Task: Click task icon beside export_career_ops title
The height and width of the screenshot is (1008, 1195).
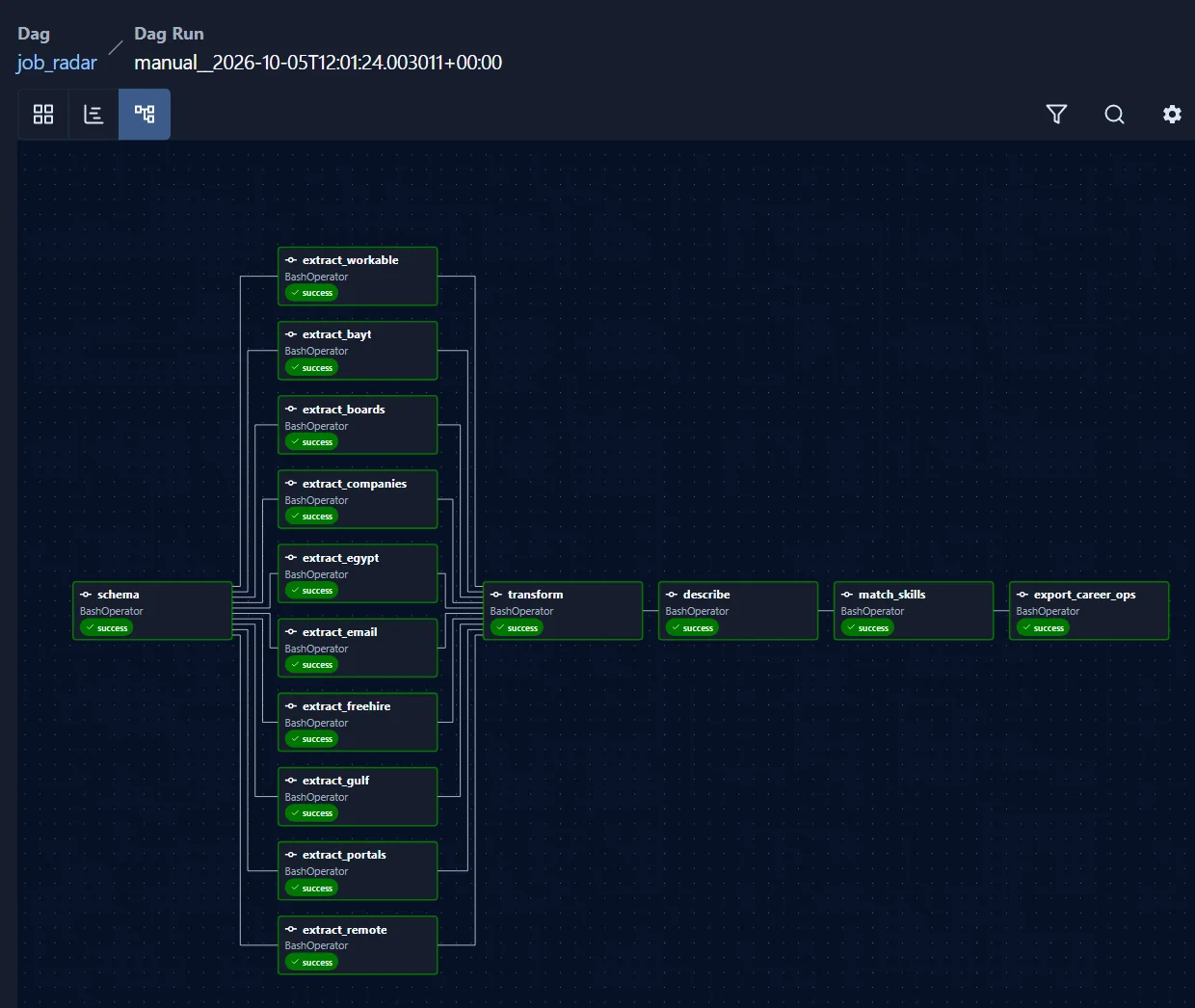Action: point(1022,595)
